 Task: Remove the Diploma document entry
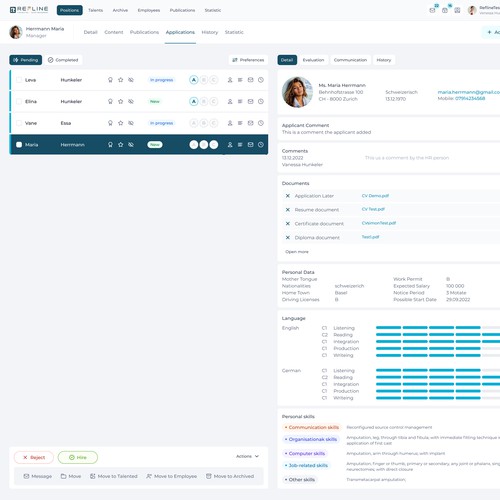[288, 238]
